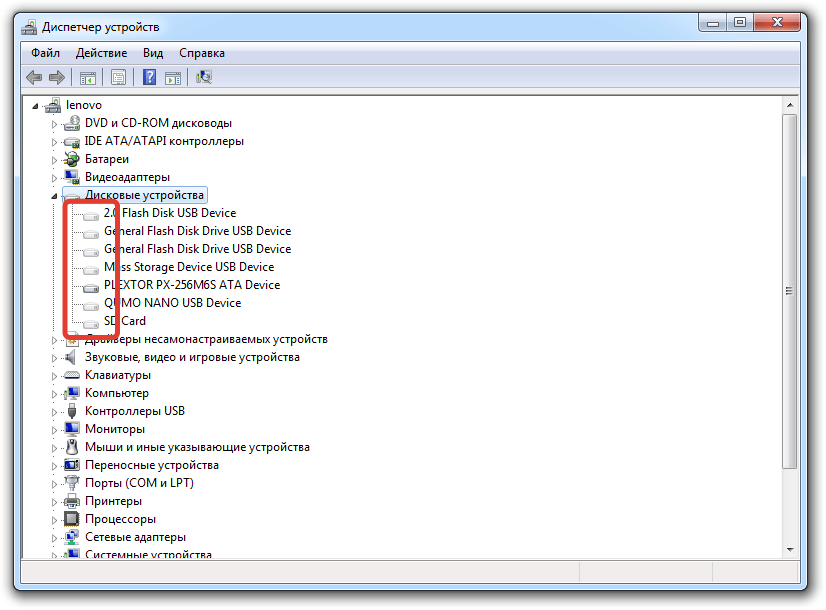Select Mass Storage Device USB Device
This screenshot has height=610, width=826.
click(x=189, y=267)
